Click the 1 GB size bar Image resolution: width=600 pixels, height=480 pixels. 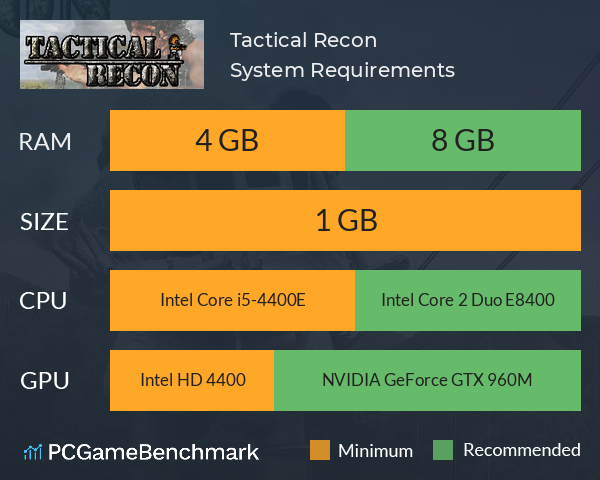pyautogui.click(x=346, y=220)
